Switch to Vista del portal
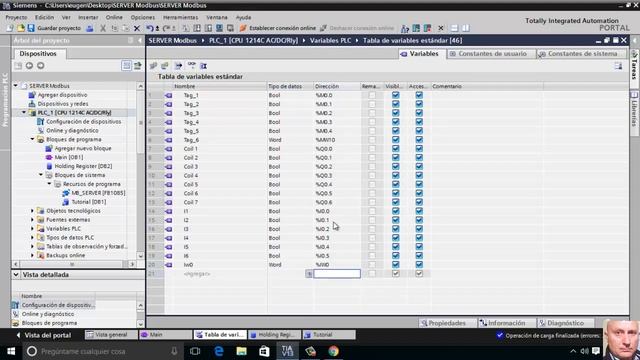 click(43, 335)
